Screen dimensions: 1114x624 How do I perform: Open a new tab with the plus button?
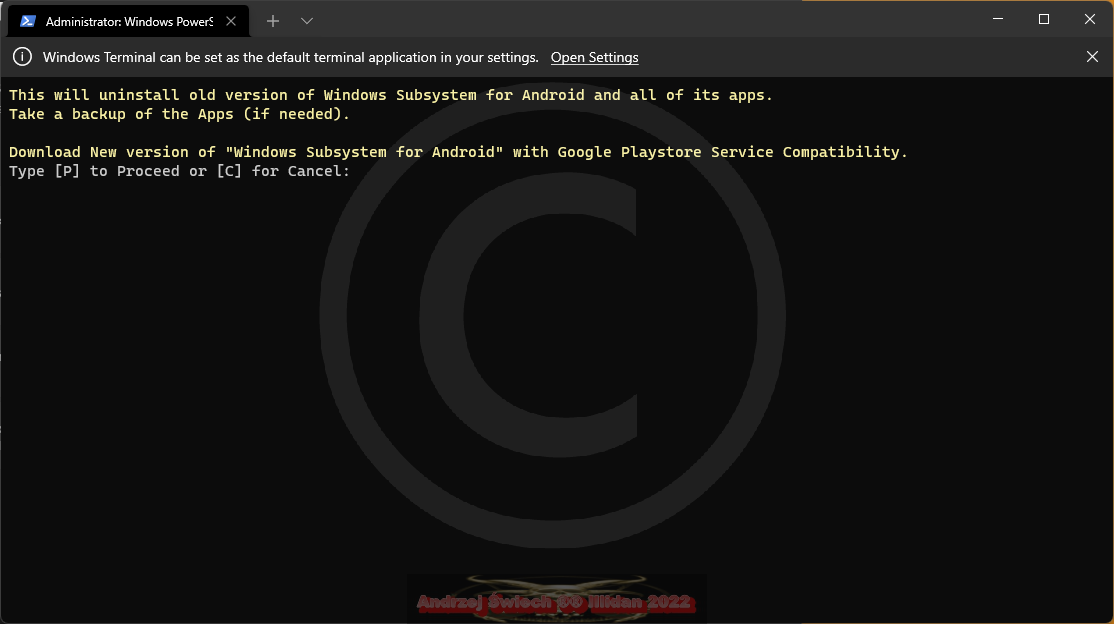[x=273, y=21]
